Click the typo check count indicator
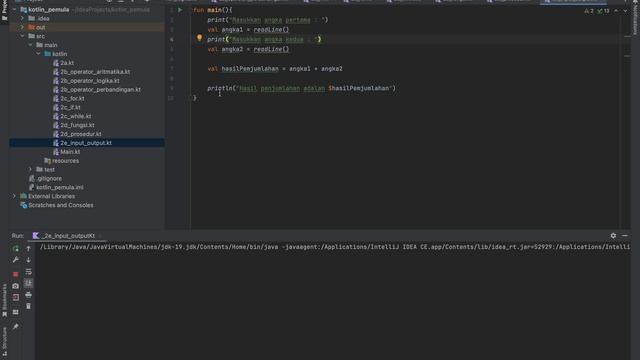 pyautogui.click(x=603, y=11)
